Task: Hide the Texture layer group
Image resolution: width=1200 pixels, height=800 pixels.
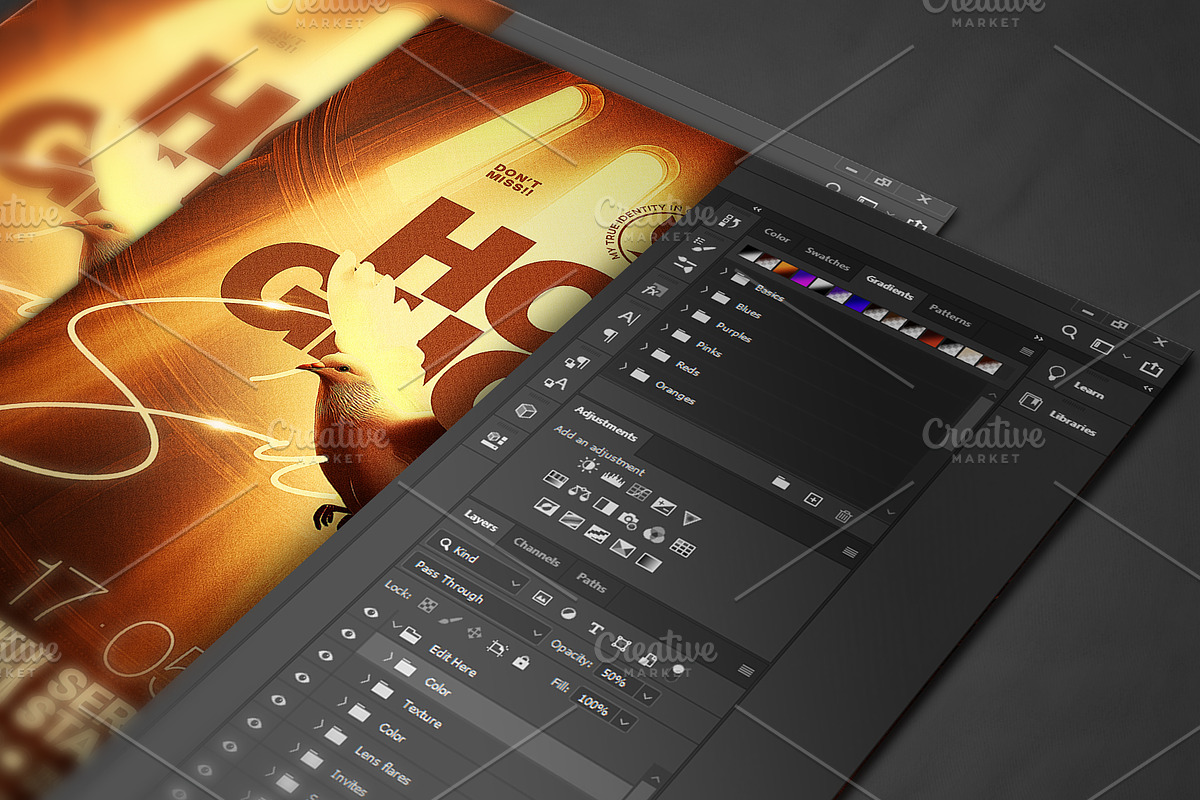Action: pyautogui.click(x=324, y=655)
